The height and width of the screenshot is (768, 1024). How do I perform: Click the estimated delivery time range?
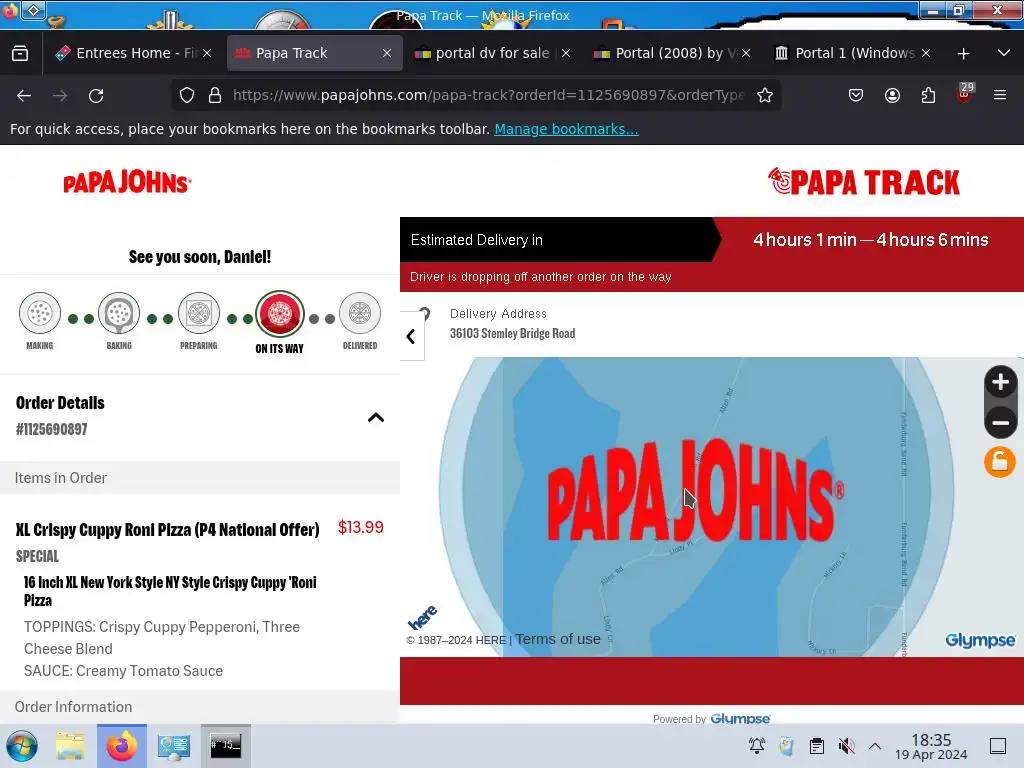point(871,240)
